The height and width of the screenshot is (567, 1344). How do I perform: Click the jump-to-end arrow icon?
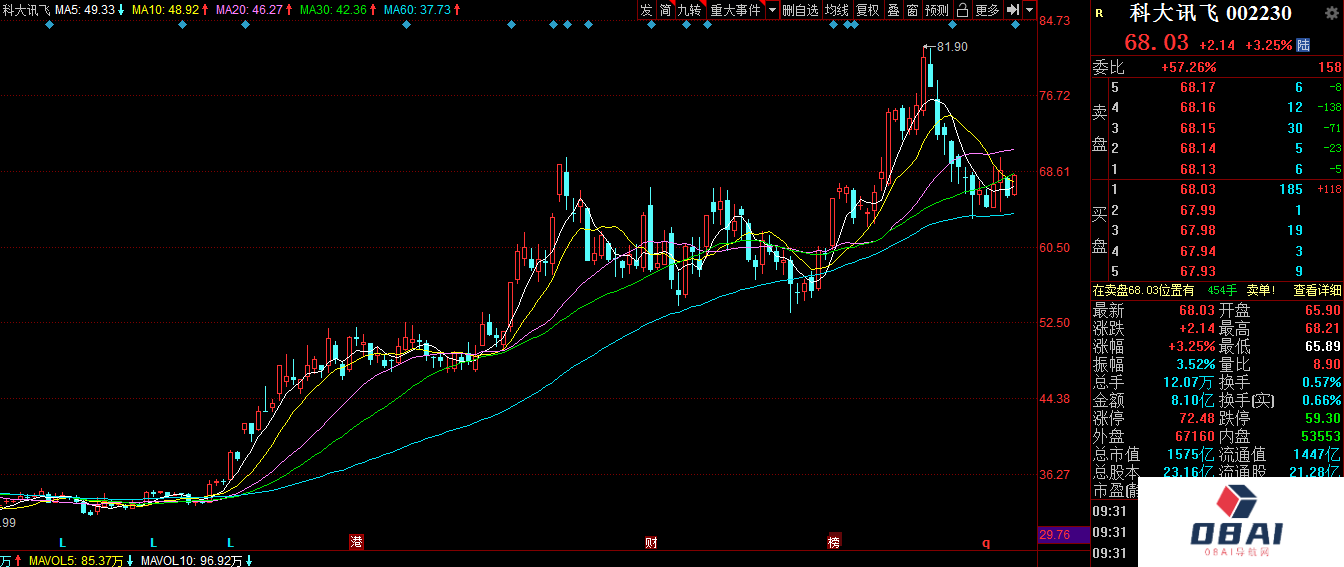pos(1013,10)
